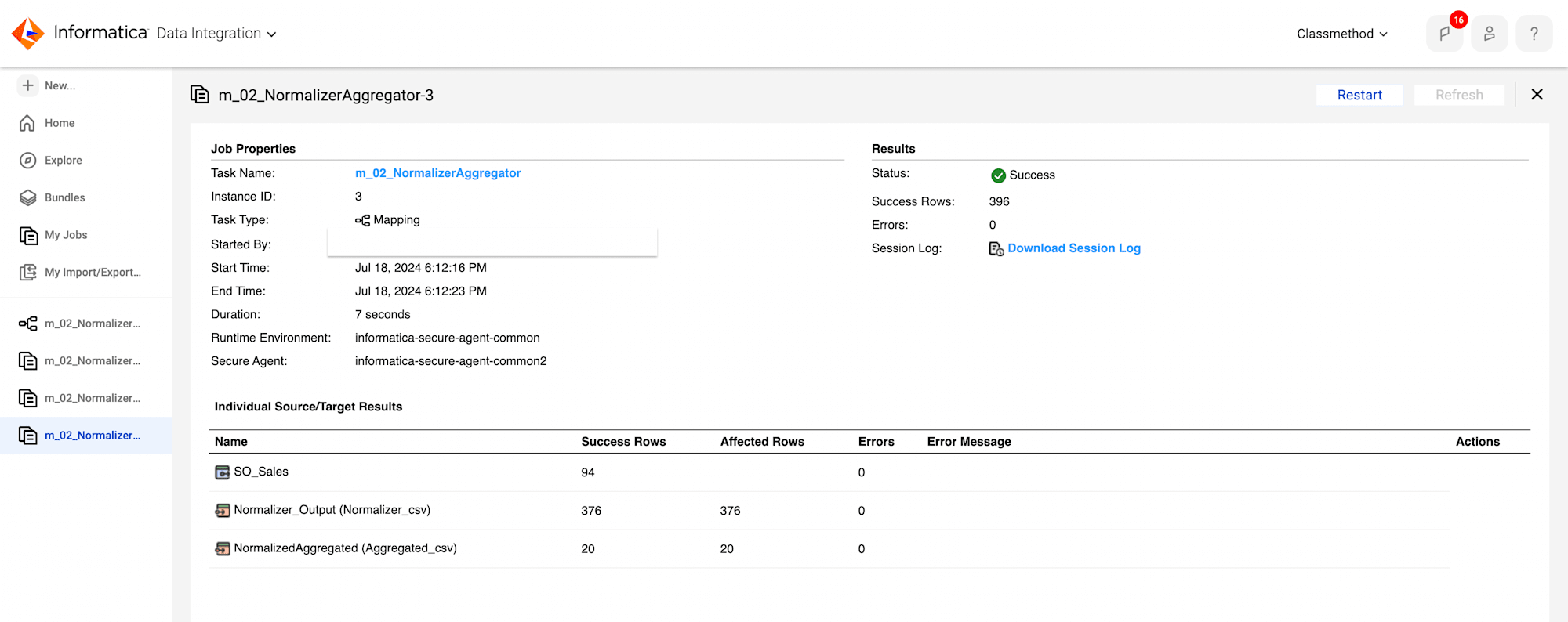
Task: Open the notifications flag icon
Action: [x=1444, y=34]
